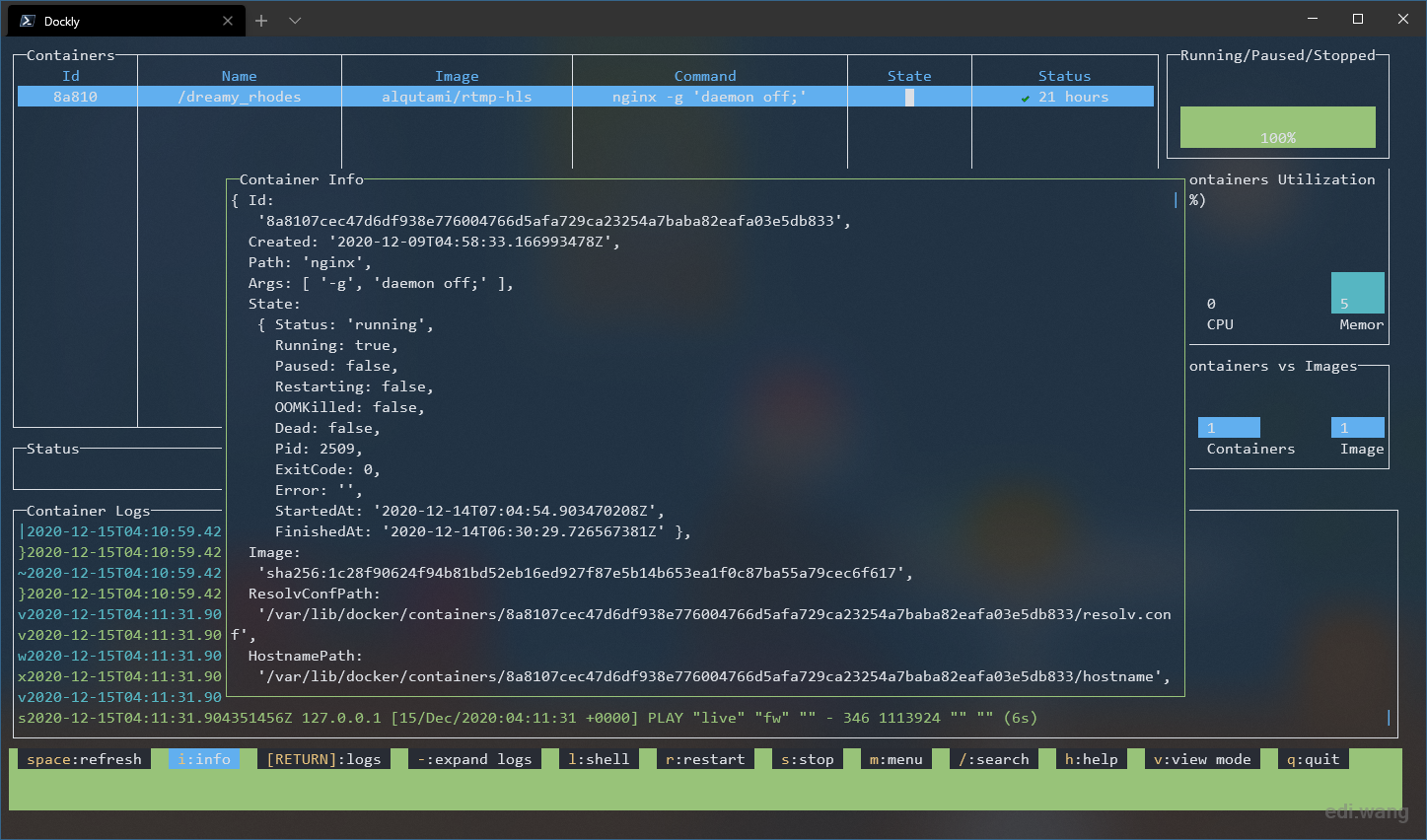Click the Container Logs scrollbar marker
This screenshot has width=1427, height=840.
pyautogui.click(x=1389, y=718)
